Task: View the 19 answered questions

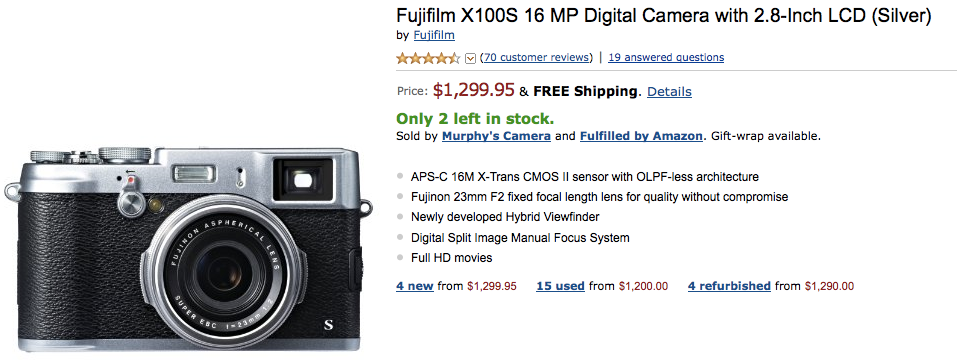Action: (666, 57)
